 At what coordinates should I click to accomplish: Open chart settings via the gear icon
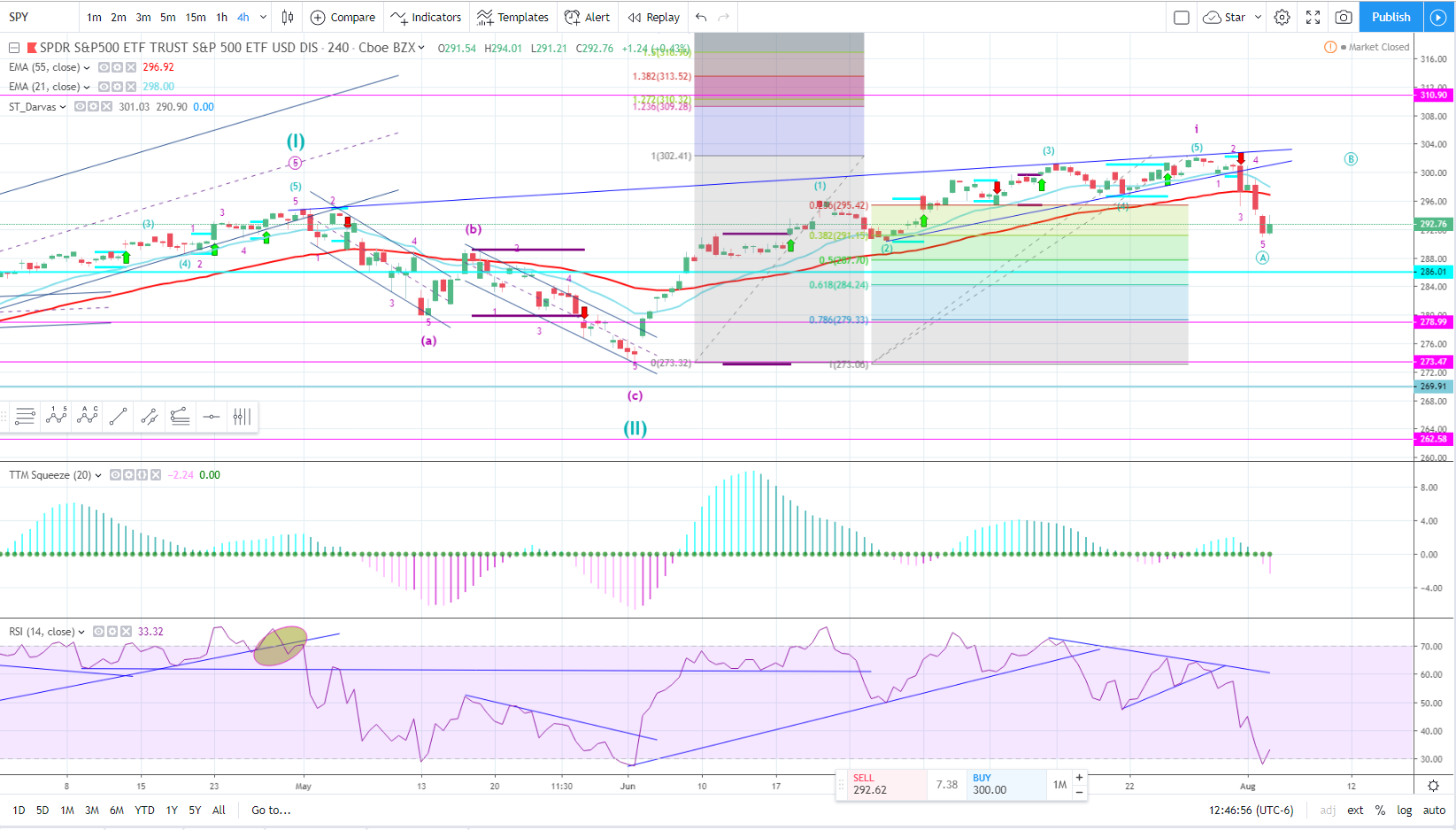1282,17
